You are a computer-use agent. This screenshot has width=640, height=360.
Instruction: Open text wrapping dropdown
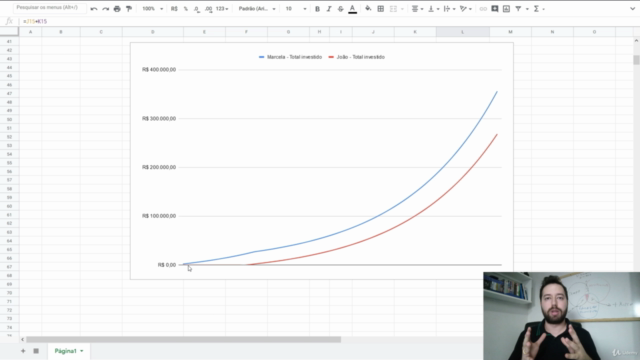click(x=449, y=9)
